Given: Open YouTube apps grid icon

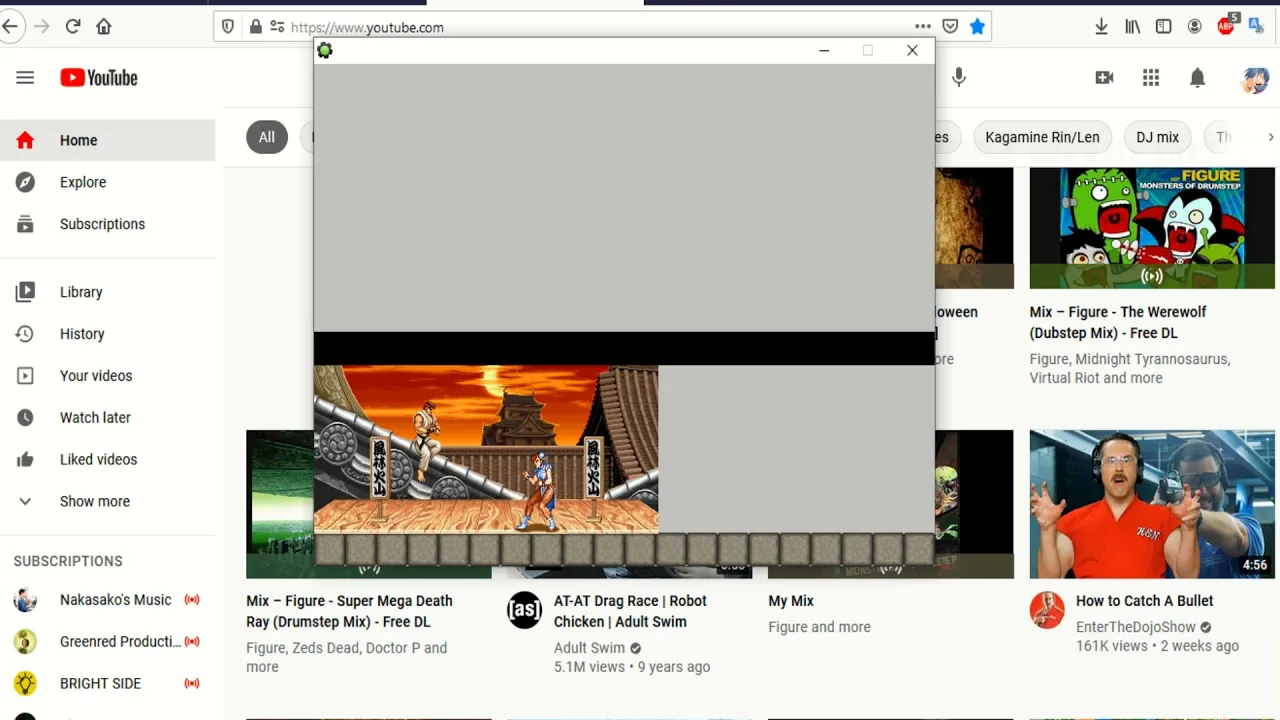Looking at the screenshot, I should tap(1151, 78).
